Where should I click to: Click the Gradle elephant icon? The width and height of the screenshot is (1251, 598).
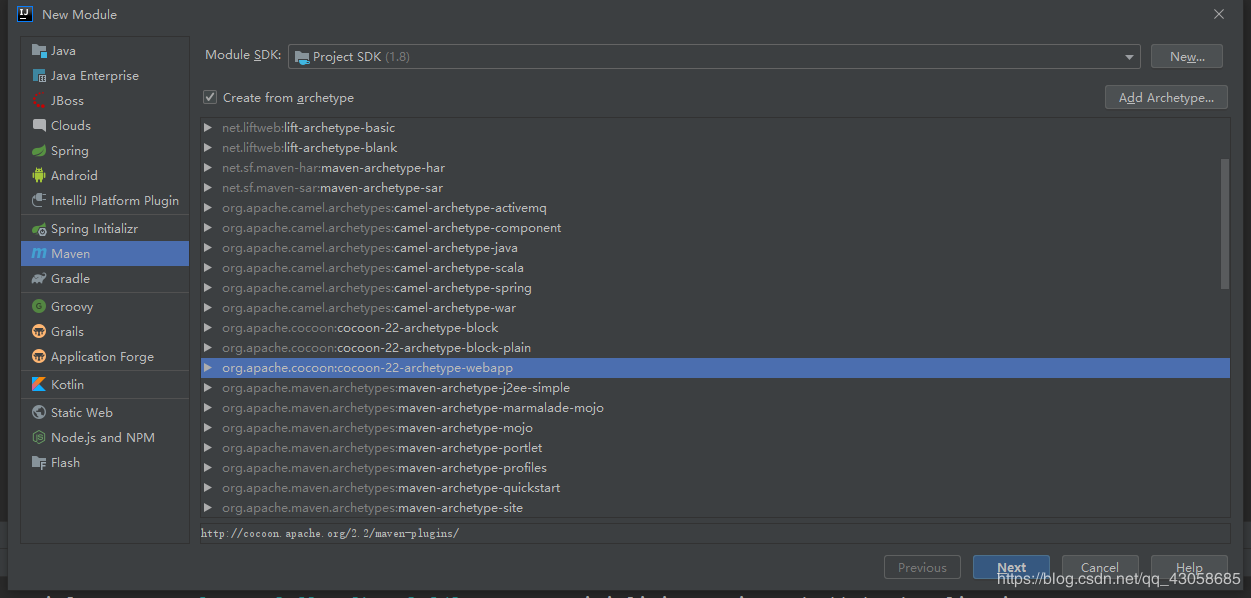point(39,279)
